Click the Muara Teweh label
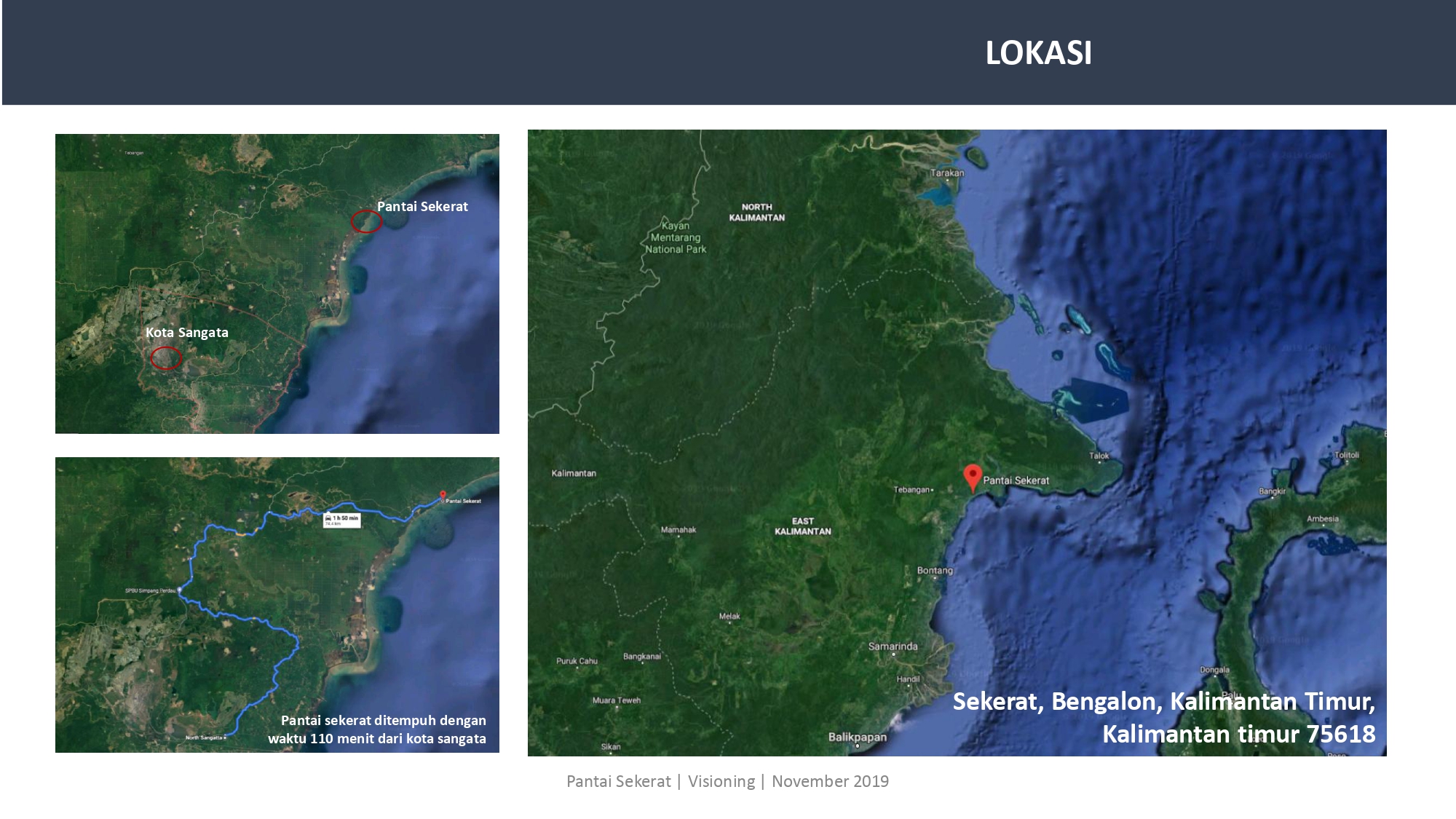Image resolution: width=1456 pixels, height=819 pixels. tap(617, 700)
